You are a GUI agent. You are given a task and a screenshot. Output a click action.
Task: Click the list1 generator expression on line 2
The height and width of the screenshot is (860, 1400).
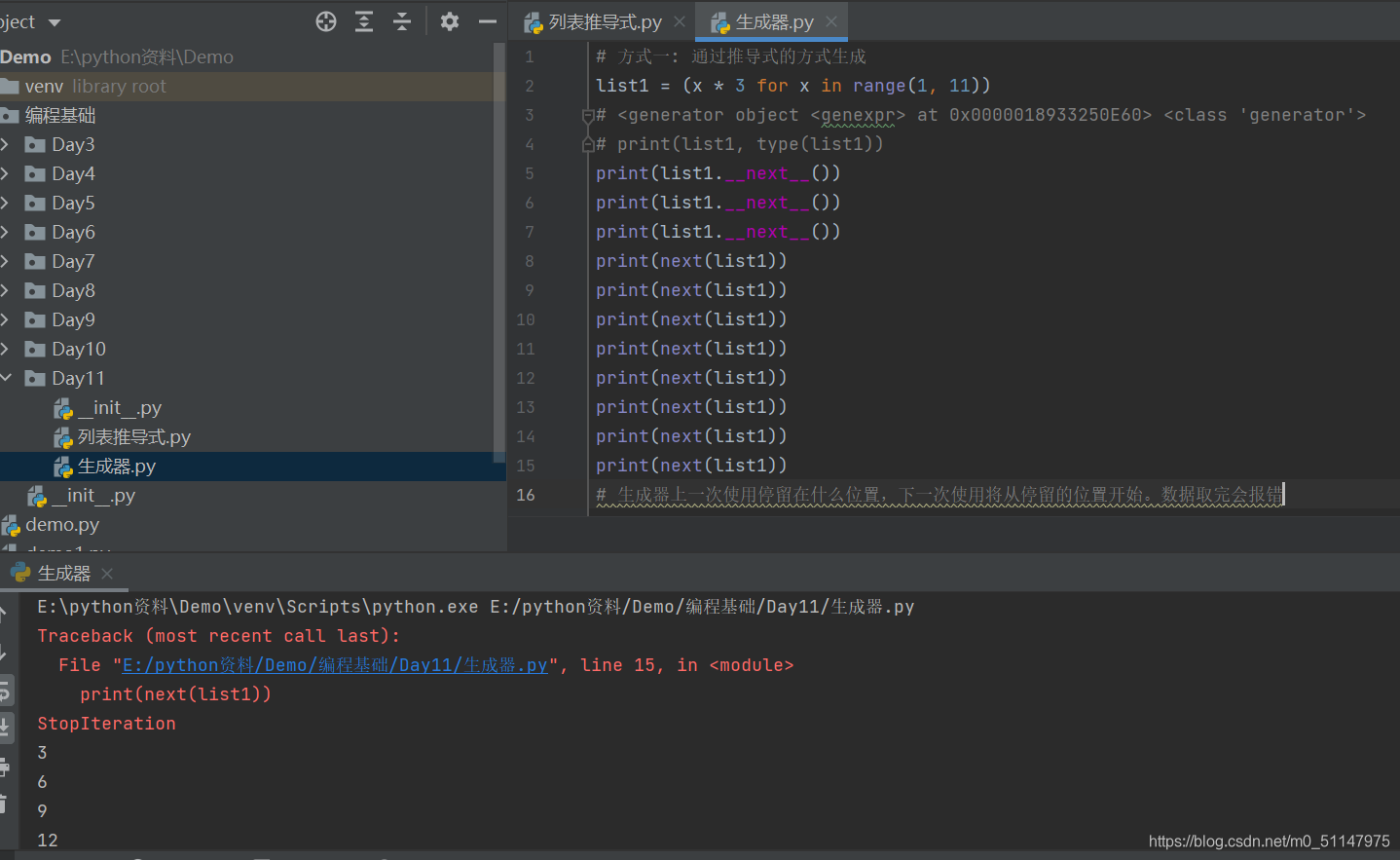pos(837,86)
